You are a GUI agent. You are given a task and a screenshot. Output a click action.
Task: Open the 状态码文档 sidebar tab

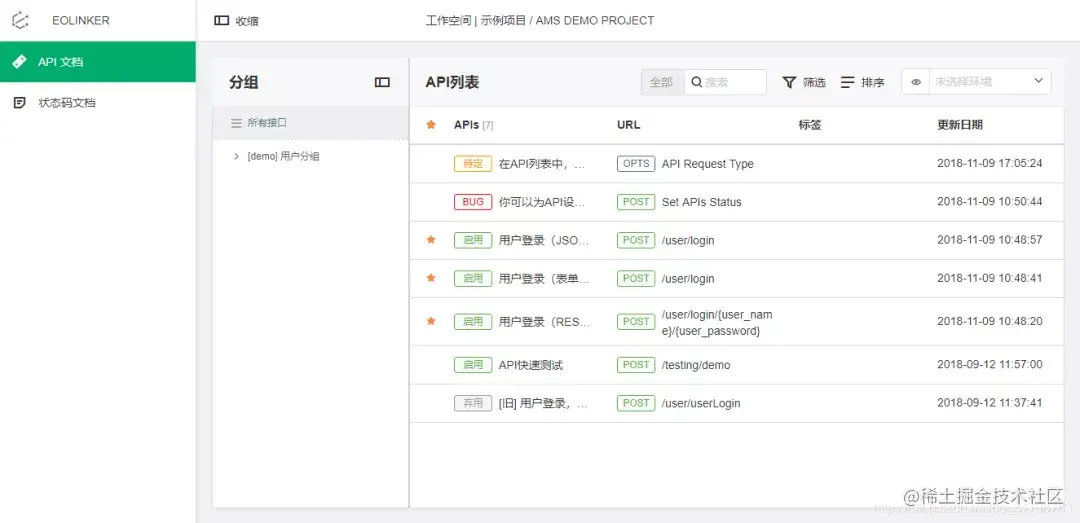[98, 103]
